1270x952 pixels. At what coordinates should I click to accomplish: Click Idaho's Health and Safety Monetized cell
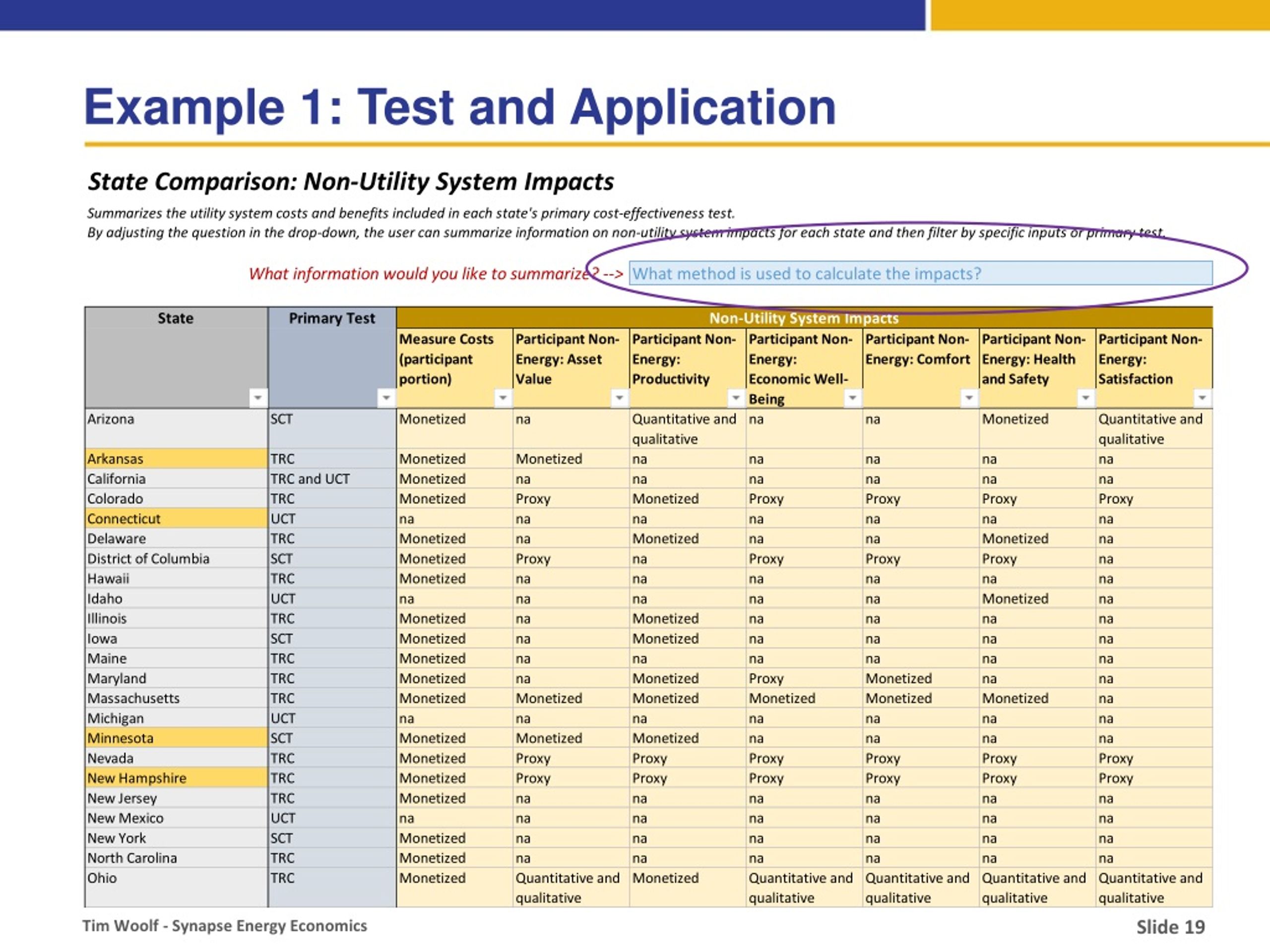click(1037, 598)
